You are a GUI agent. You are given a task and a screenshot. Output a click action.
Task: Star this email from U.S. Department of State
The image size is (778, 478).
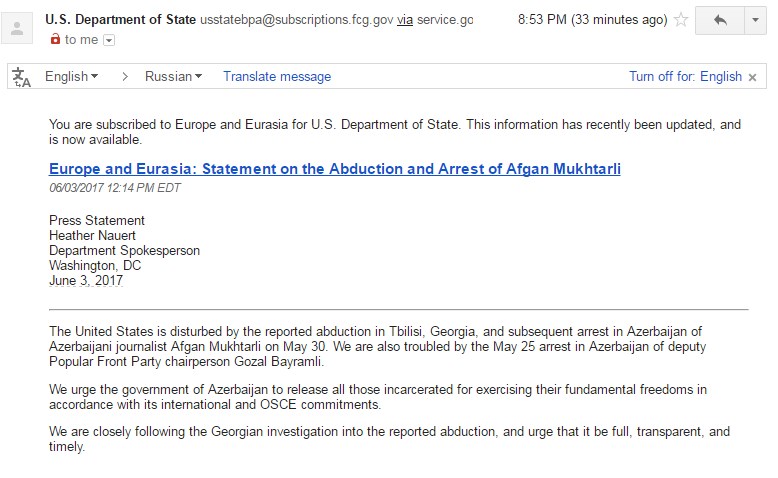(x=681, y=20)
